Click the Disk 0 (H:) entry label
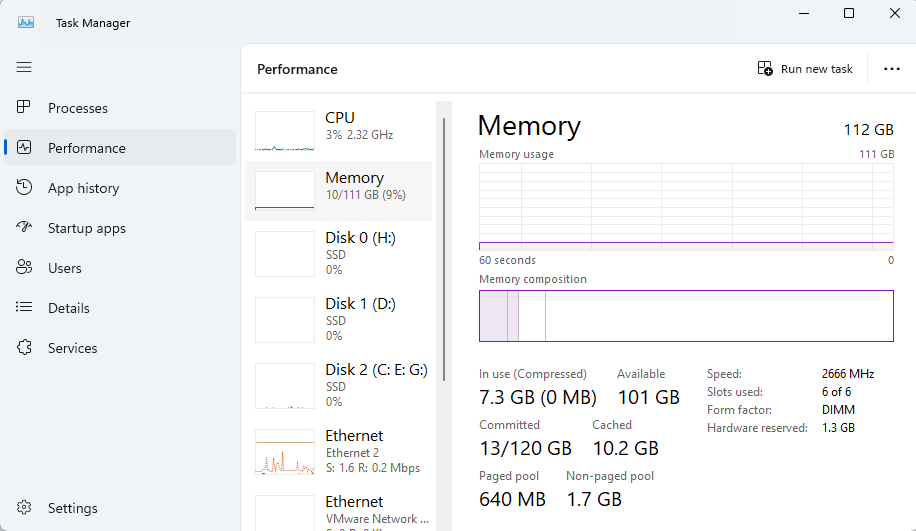916x531 pixels. 360,238
